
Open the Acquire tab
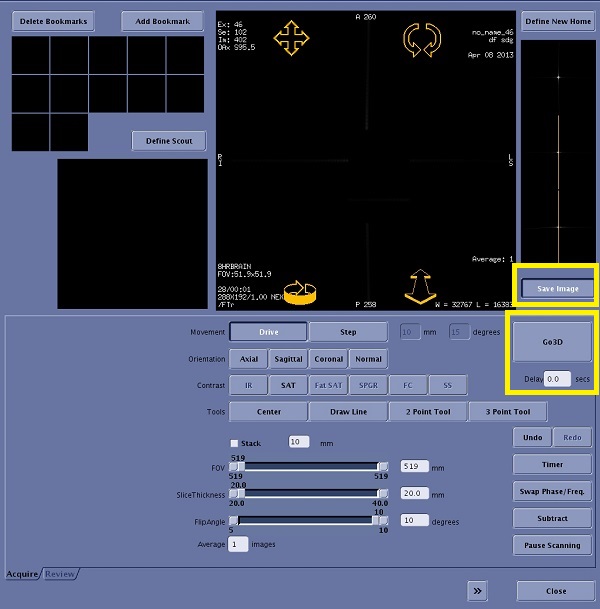(22, 574)
